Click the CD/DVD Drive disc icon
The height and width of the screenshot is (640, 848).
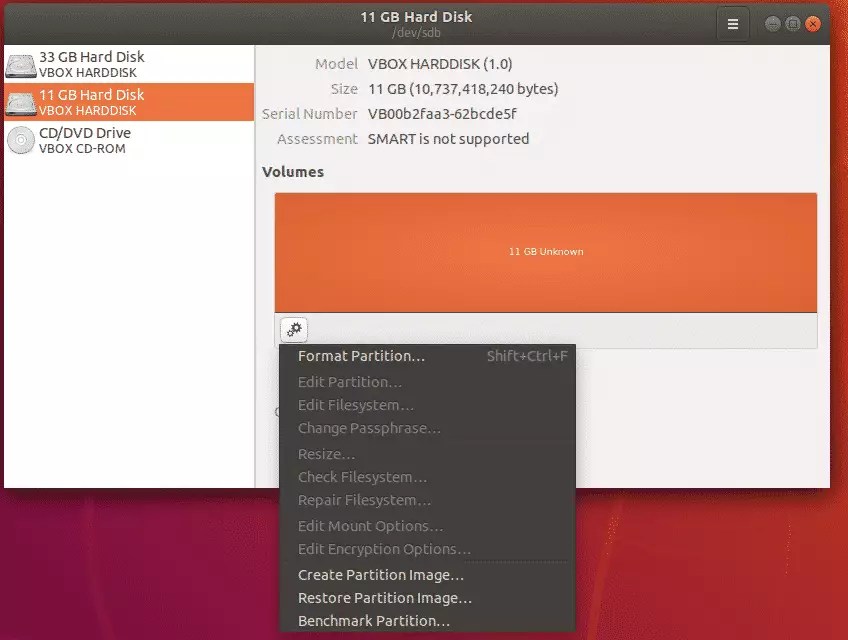[20, 139]
